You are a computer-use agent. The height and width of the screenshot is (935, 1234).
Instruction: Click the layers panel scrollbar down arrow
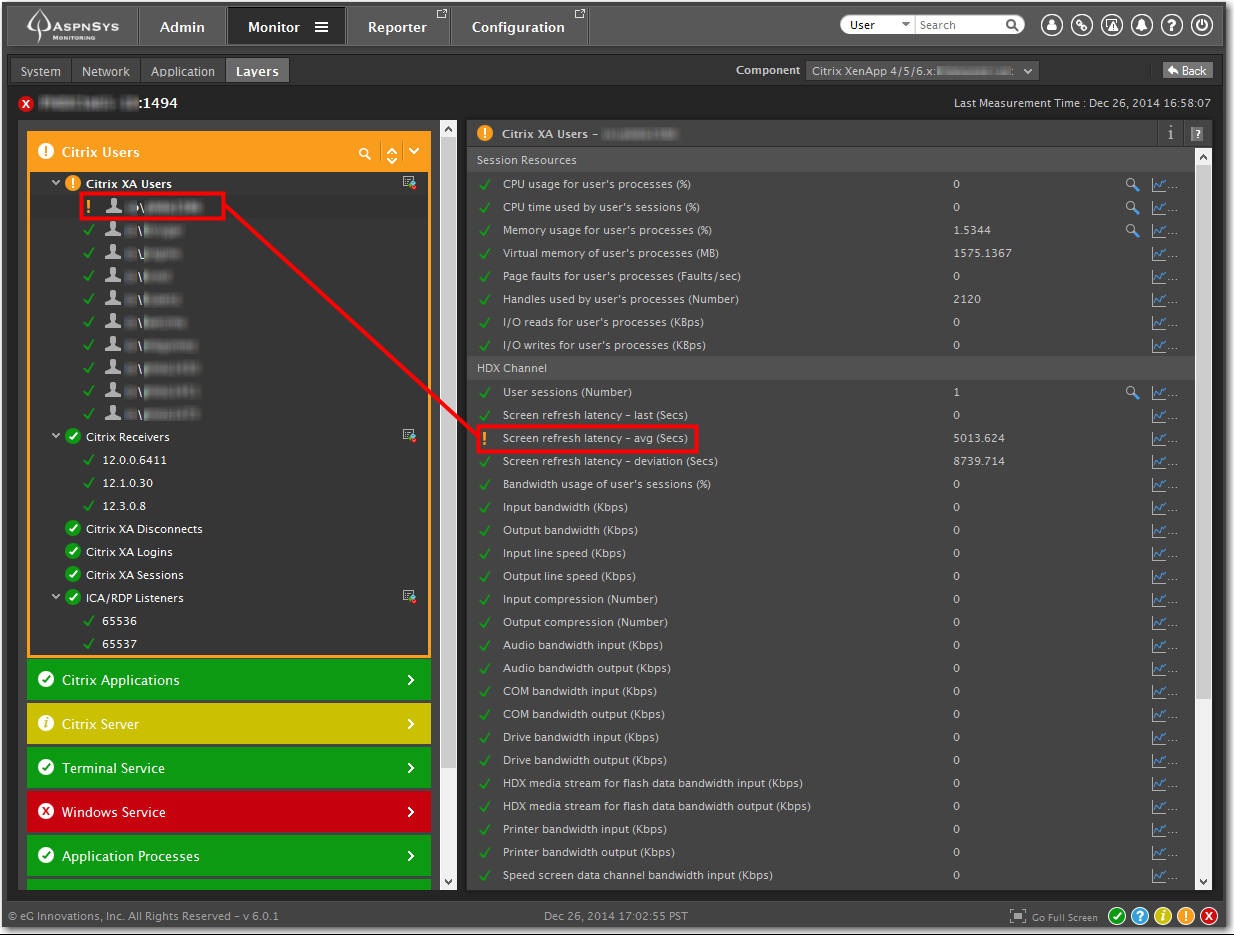pos(448,881)
